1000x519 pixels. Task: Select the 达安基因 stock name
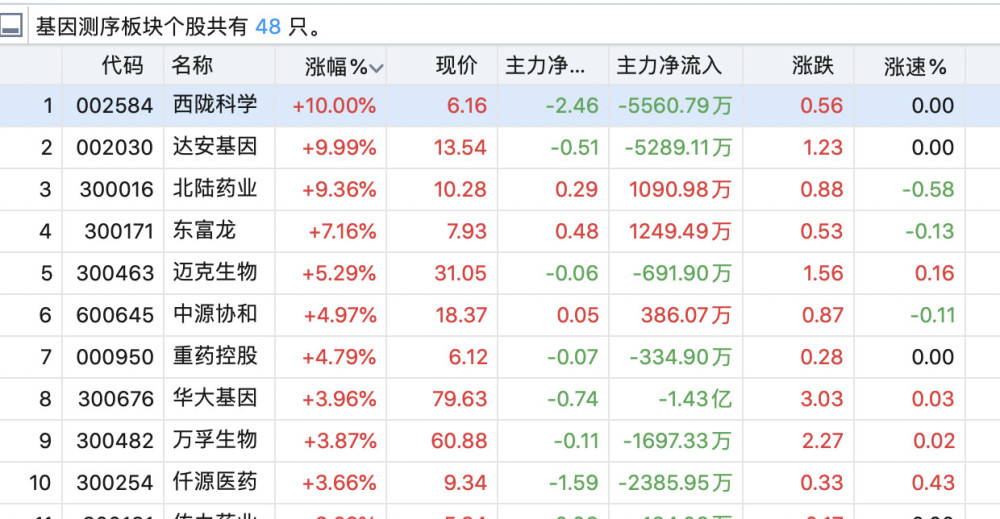pyautogui.click(x=214, y=146)
